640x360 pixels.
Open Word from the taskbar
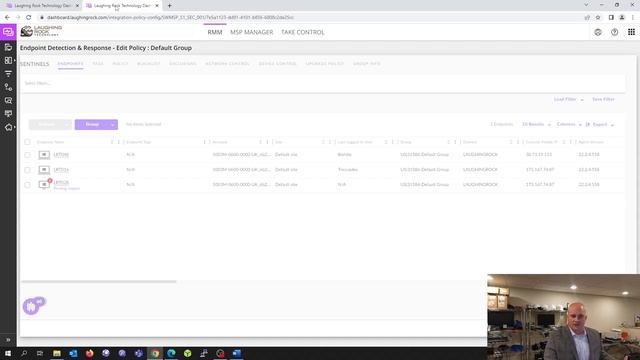237,353
